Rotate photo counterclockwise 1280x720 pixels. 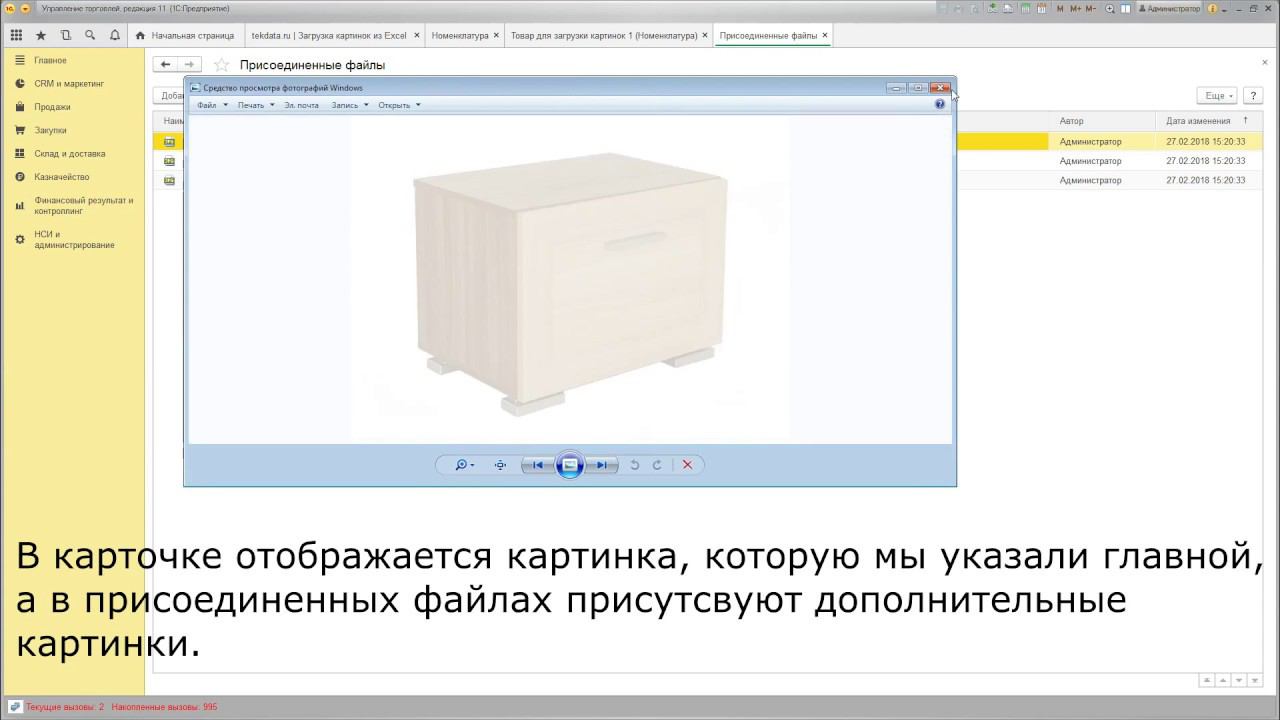634,465
